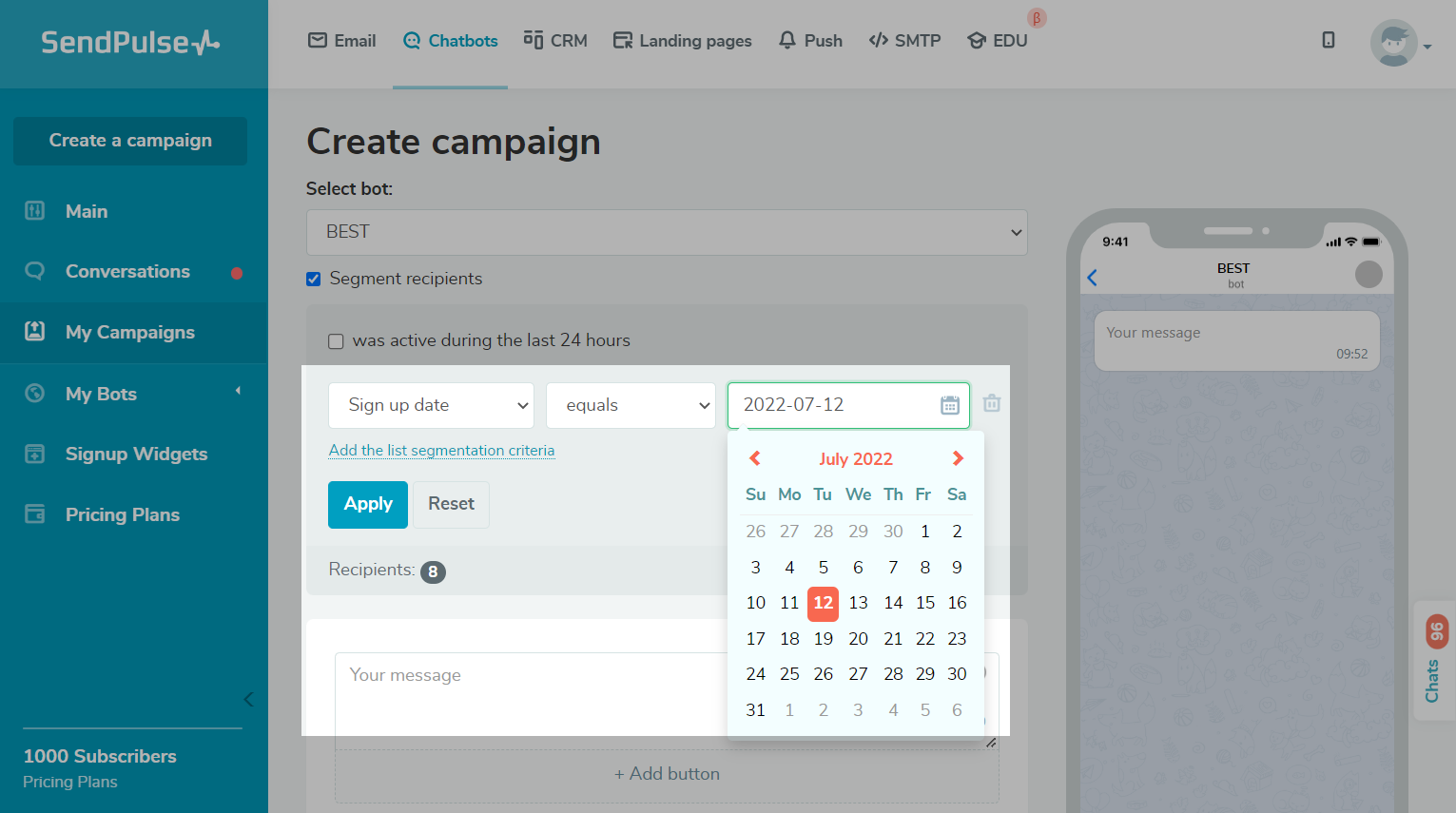The height and width of the screenshot is (813, 1456).
Task: Click the 1000 Subscribers text
Action: pyautogui.click(x=100, y=757)
